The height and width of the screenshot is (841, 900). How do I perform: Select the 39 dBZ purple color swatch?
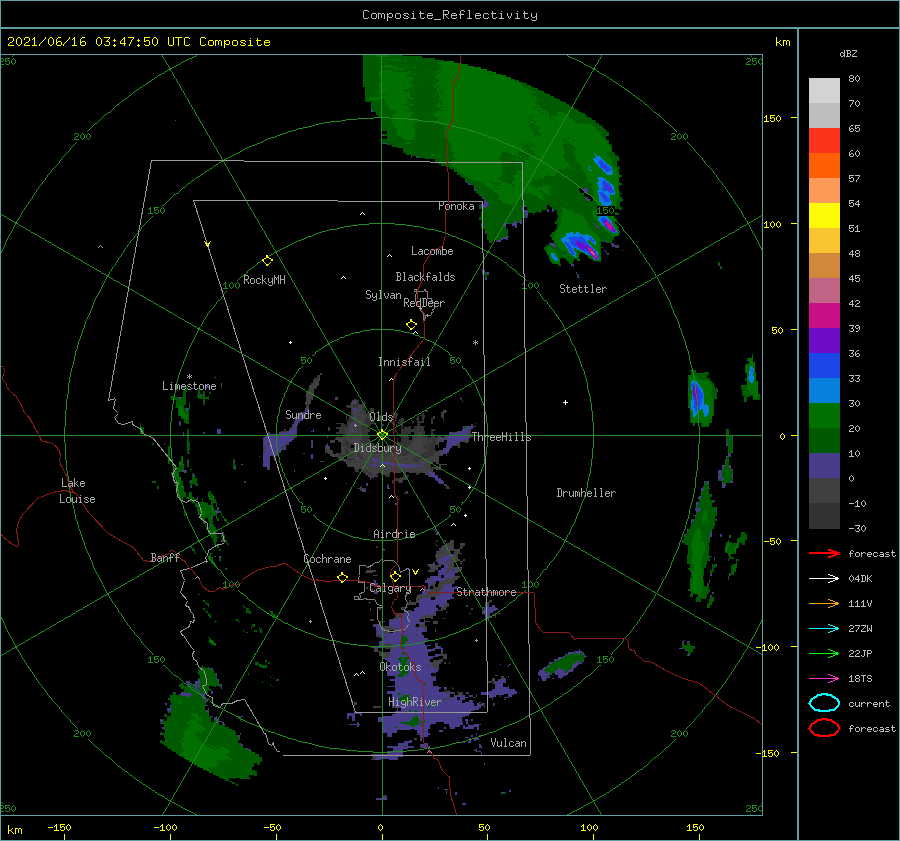[x=824, y=340]
